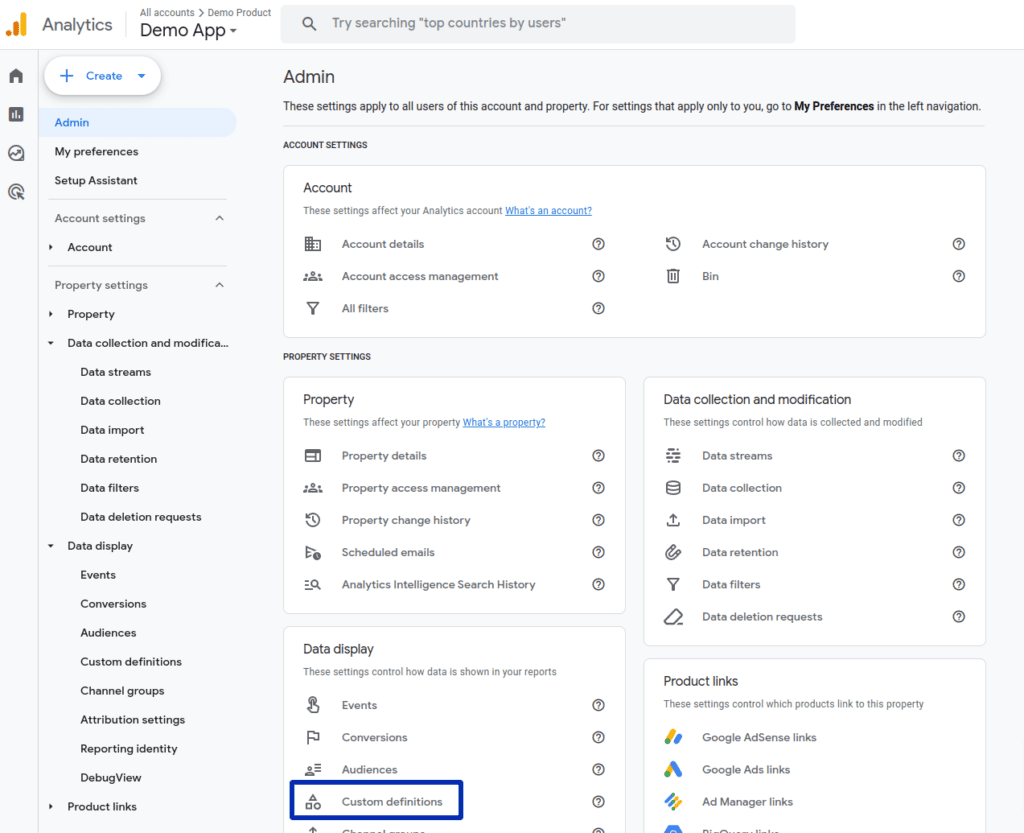1024x833 pixels.
Task: Open help for Property access management
Action: coord(598,488)
